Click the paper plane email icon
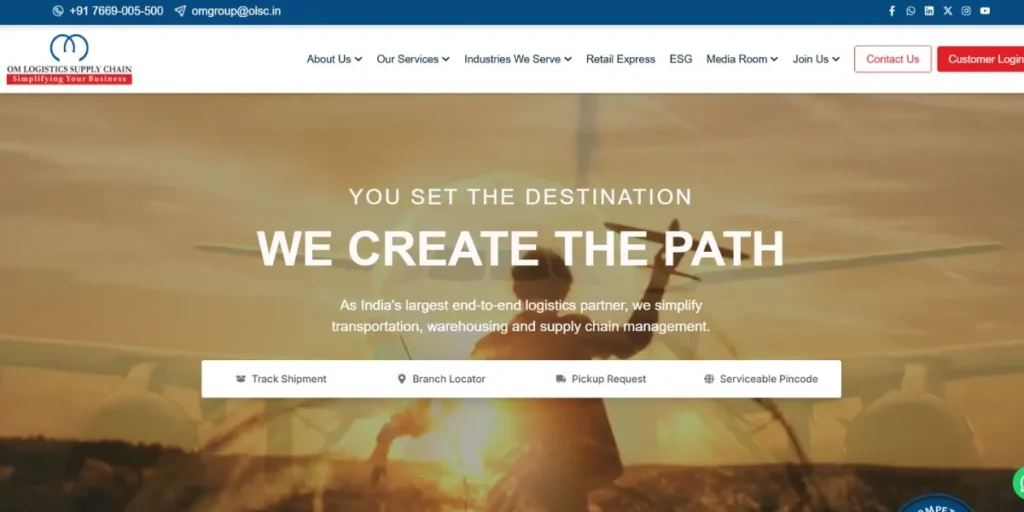Viewport: 1024px width, 512px height. tap(180, 11)
